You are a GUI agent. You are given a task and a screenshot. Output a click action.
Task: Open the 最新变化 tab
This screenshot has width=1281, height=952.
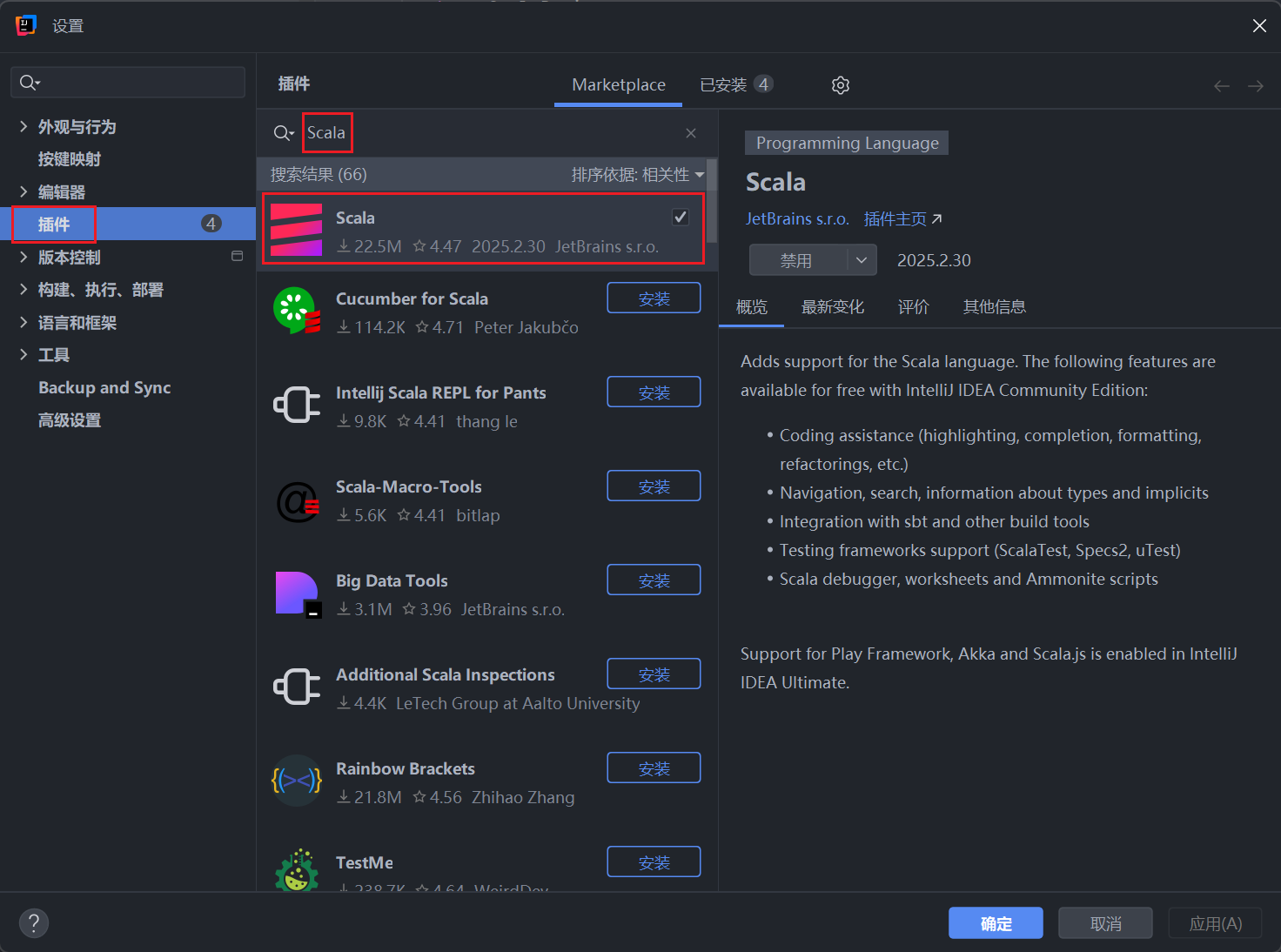pos(832,307)
